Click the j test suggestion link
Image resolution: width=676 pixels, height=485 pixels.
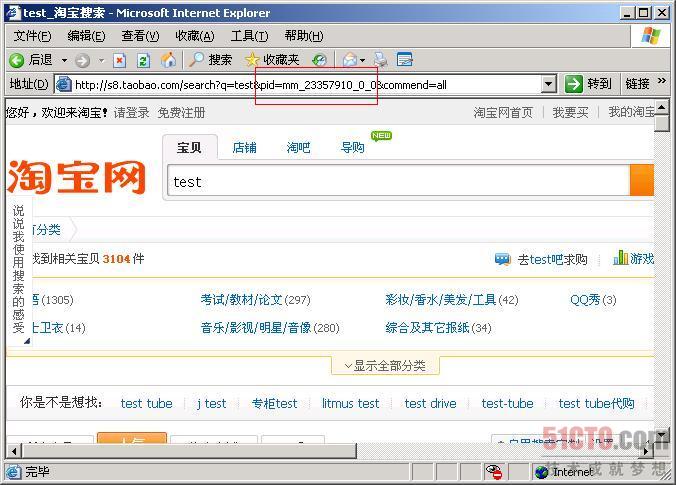tap(211, 404)
